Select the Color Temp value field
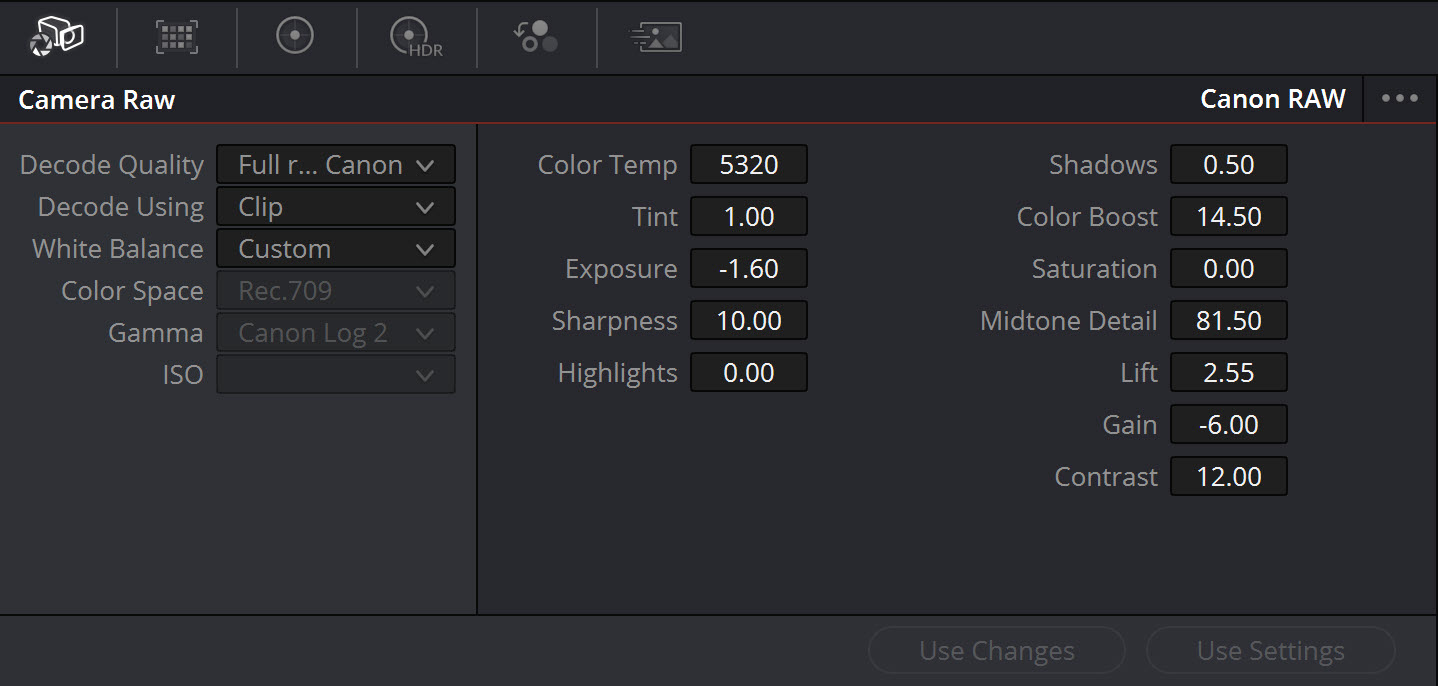The height and width of the screenshot is (686, 1438). point(748,164)
